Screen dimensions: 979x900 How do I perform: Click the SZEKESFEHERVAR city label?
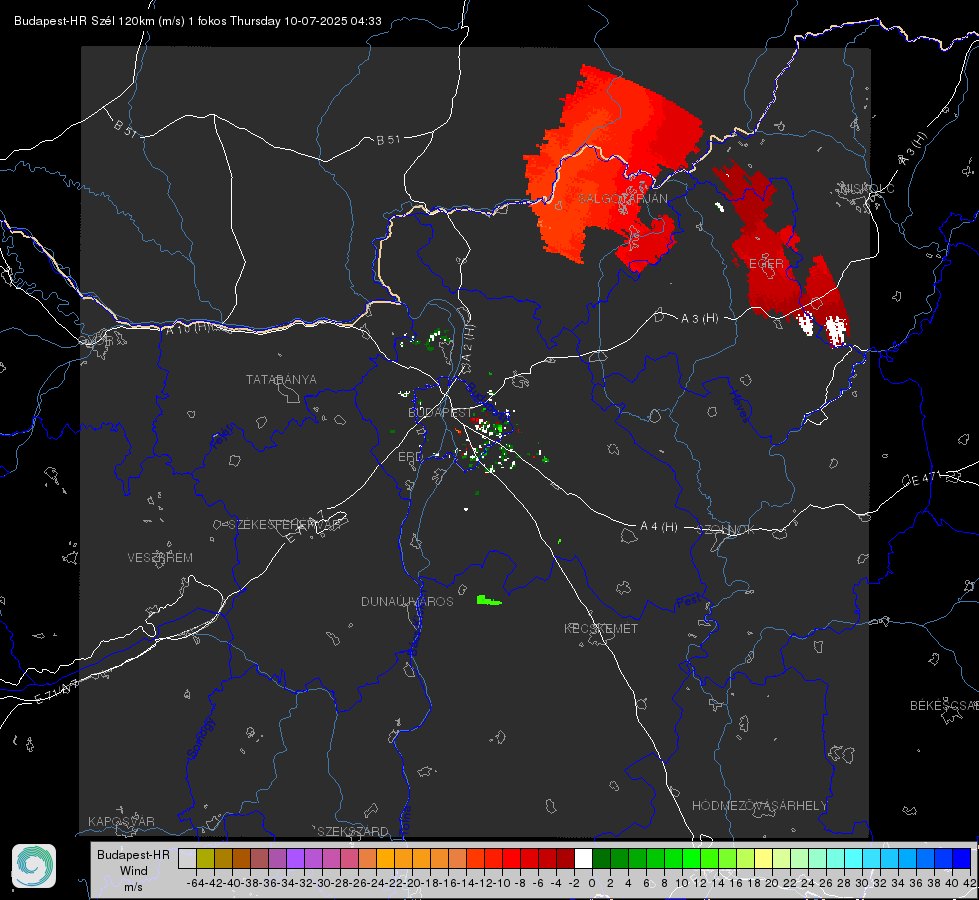click(287, 525)
